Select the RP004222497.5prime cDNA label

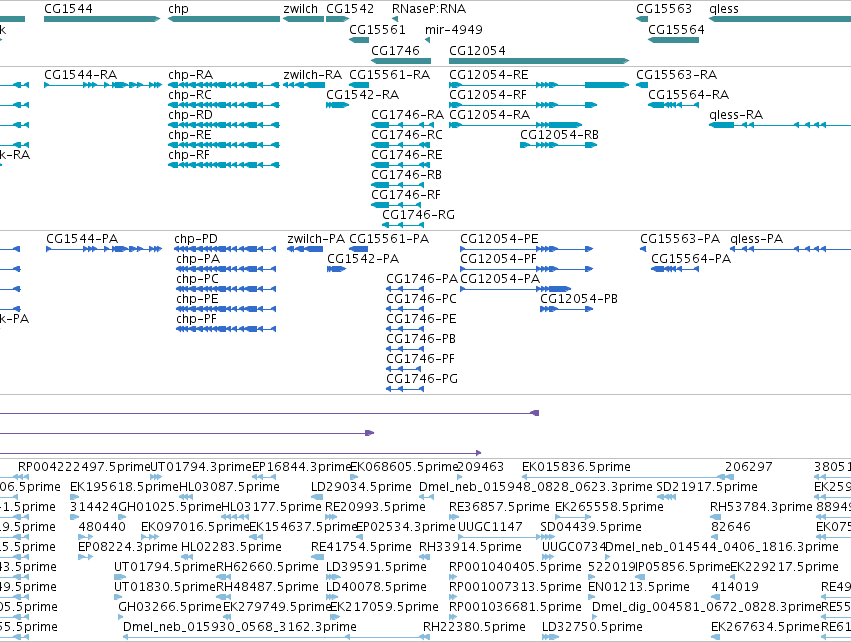click(84, 467)
